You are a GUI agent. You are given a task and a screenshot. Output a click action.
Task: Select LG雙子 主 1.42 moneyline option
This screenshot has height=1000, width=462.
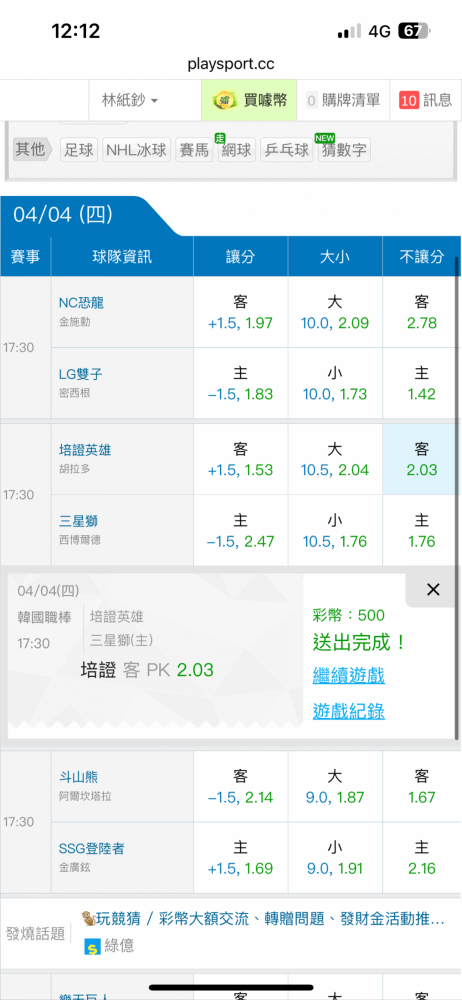421,383
